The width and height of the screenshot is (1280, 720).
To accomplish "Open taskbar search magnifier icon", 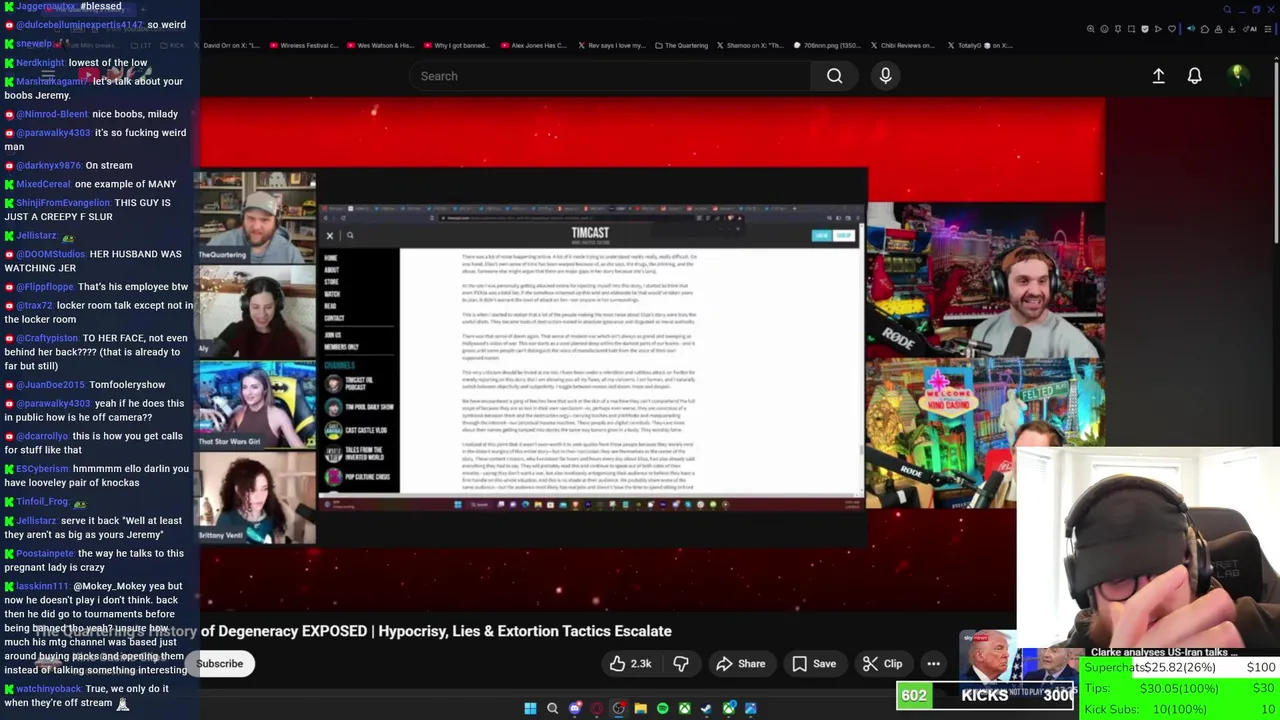I will pos(552,709).
